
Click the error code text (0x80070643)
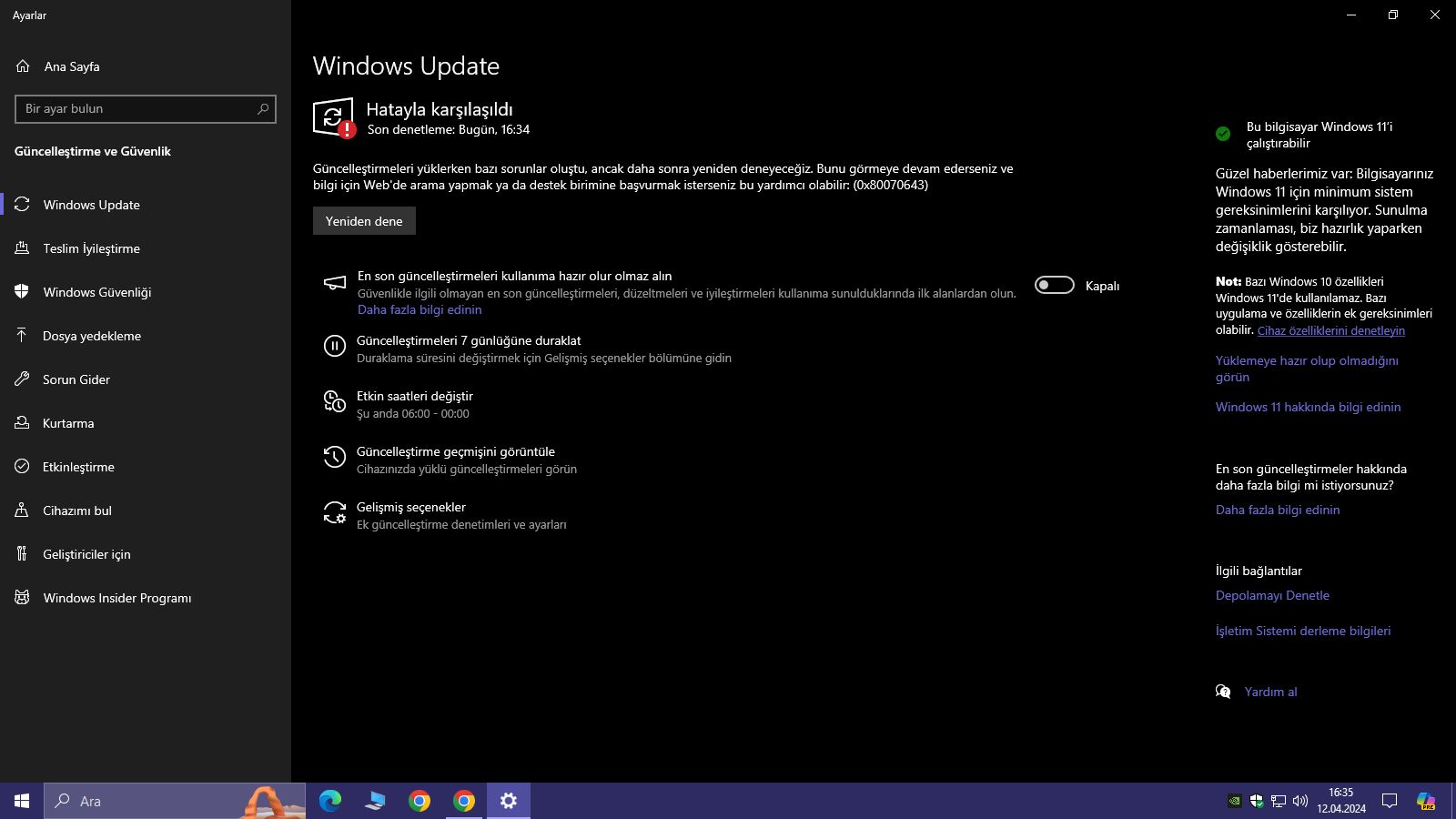(891, 185)
